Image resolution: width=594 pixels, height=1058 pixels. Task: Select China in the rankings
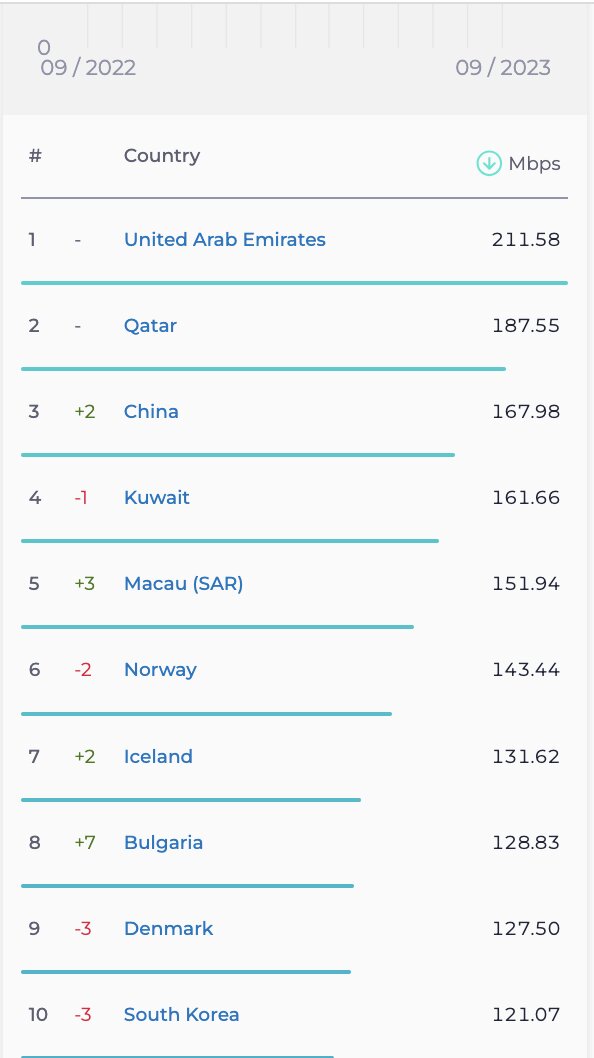[151, 412]
